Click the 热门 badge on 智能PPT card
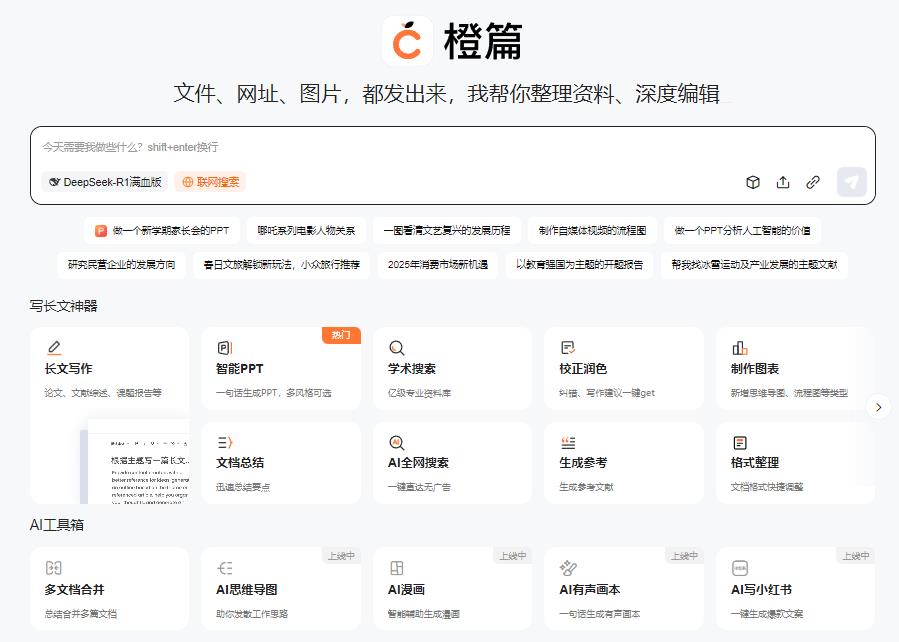The height and width of the screenshot is (642, 899). coord(341,335)
